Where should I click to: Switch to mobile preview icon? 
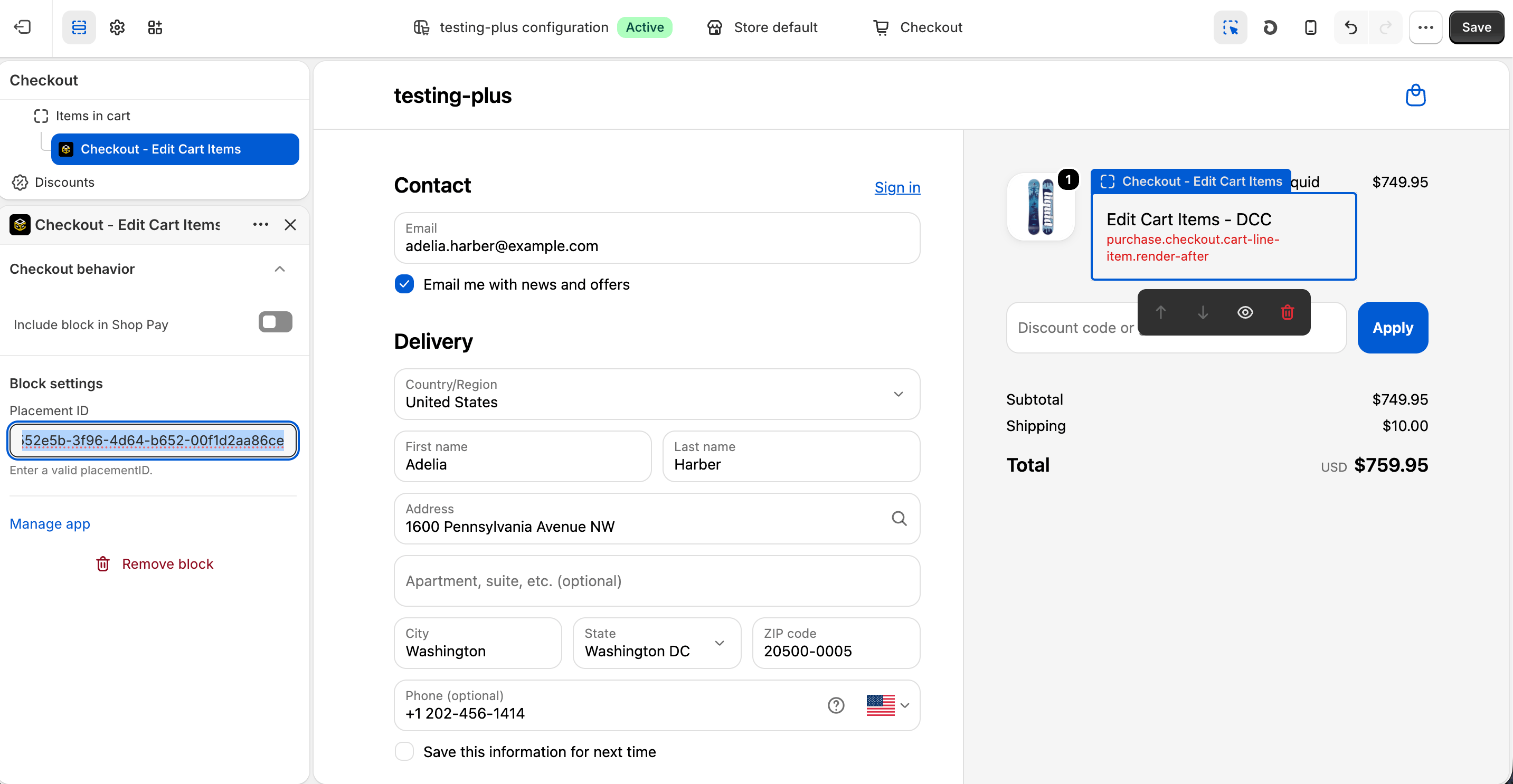(1310, 27)
